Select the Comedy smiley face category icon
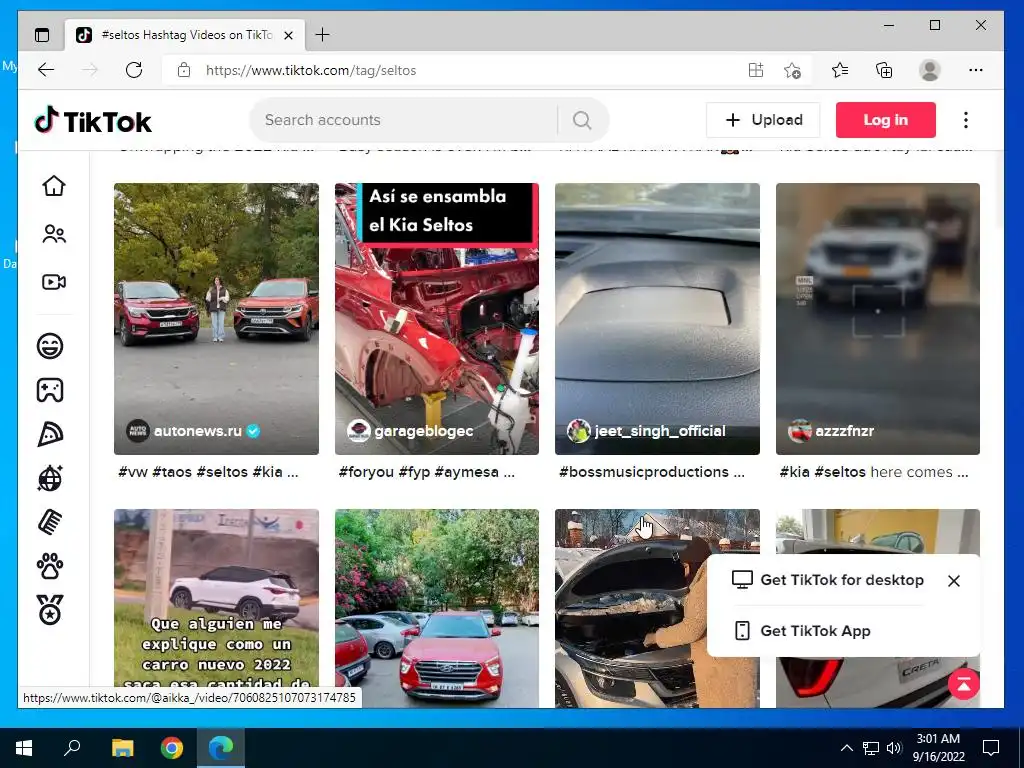The width and height of the screenshot is (1024, 768). pos(50,345)
